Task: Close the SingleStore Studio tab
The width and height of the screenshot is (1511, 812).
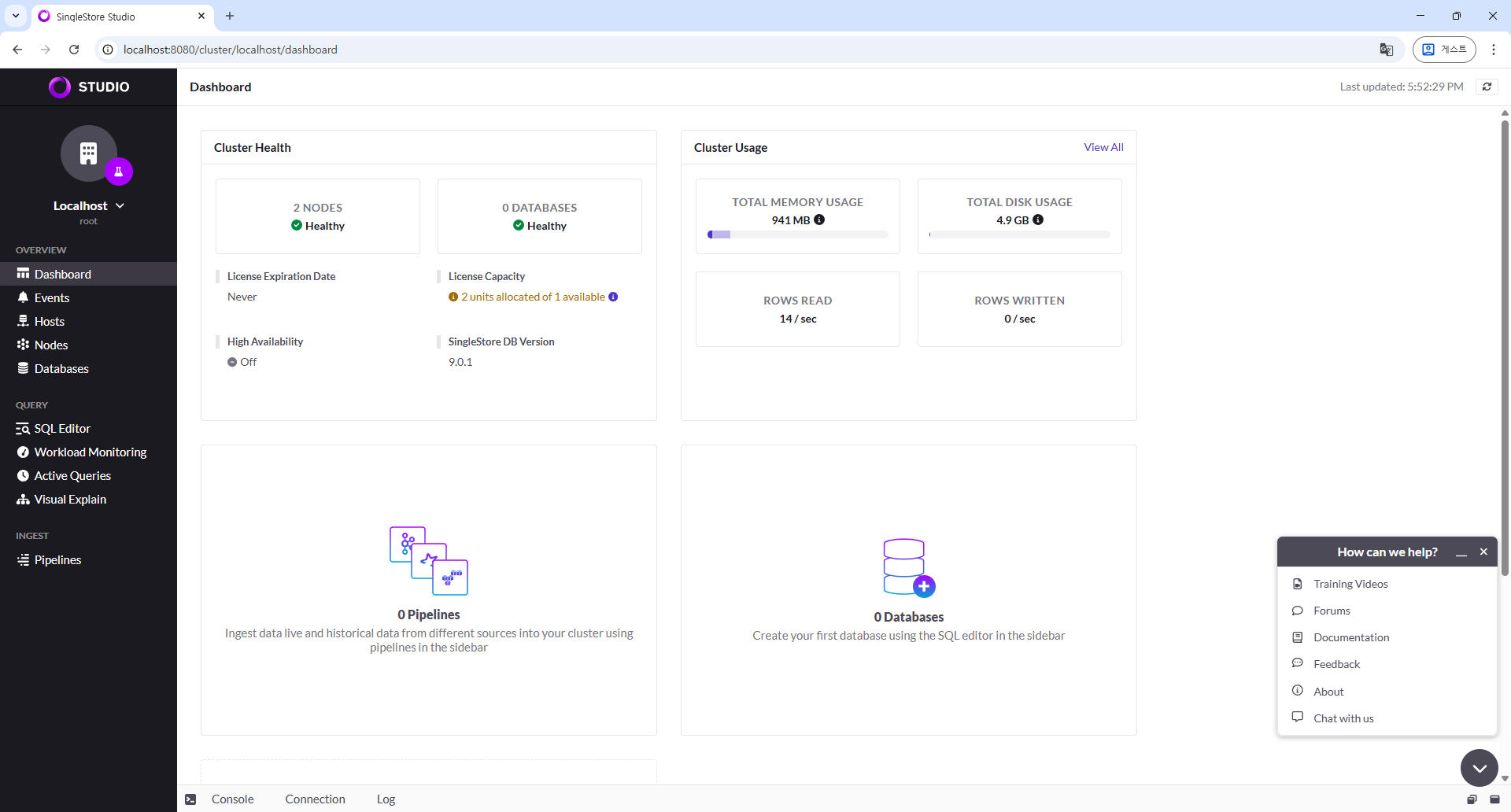Action: tap(201, 16)
